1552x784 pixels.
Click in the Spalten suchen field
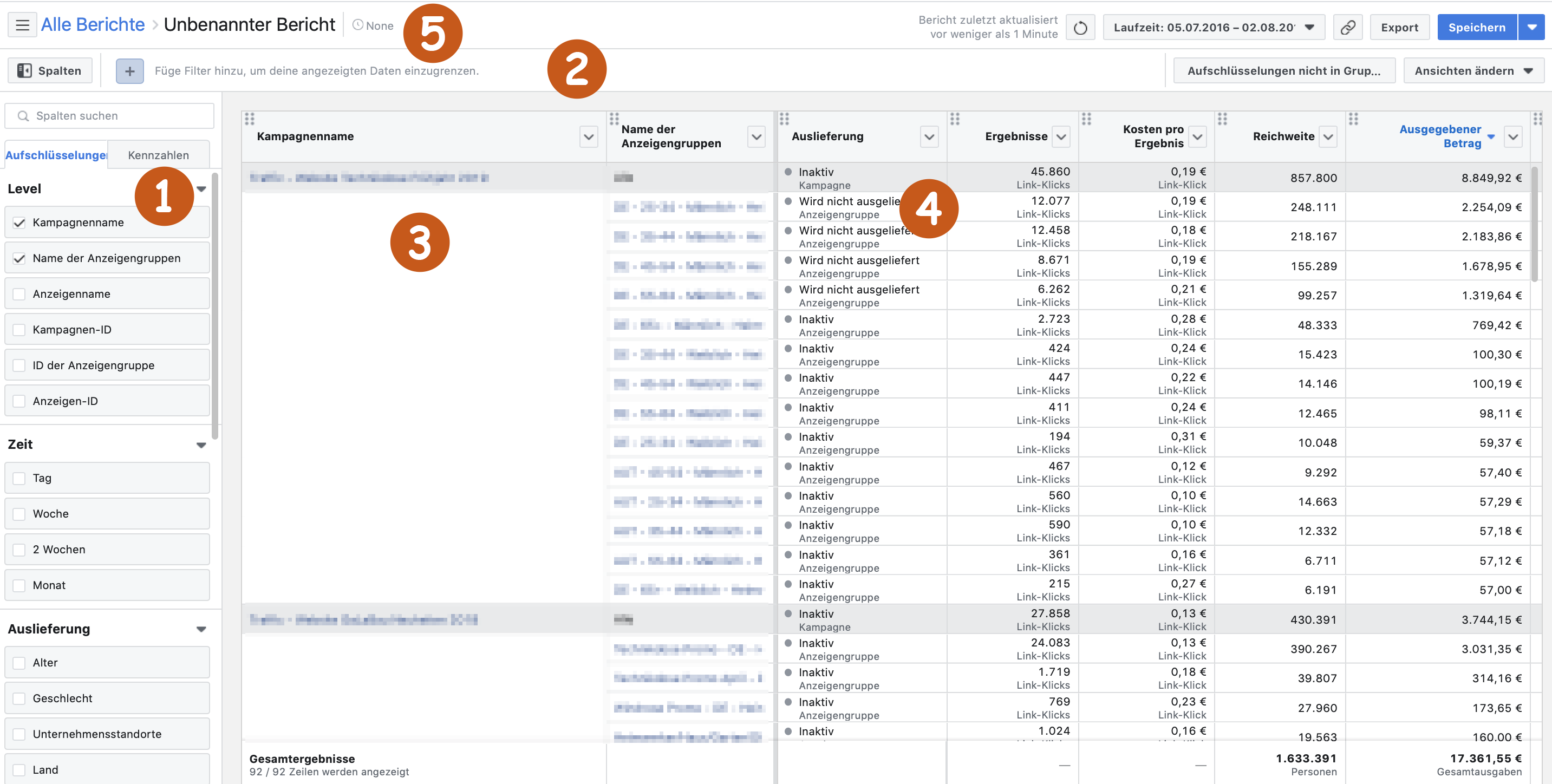109,116
